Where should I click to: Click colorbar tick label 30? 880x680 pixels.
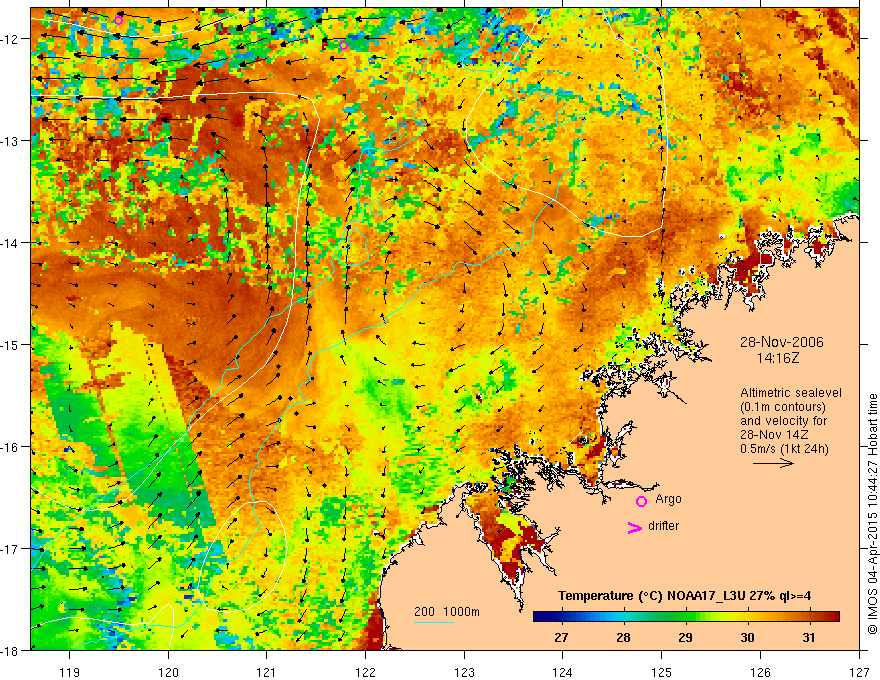coord(747,638)
